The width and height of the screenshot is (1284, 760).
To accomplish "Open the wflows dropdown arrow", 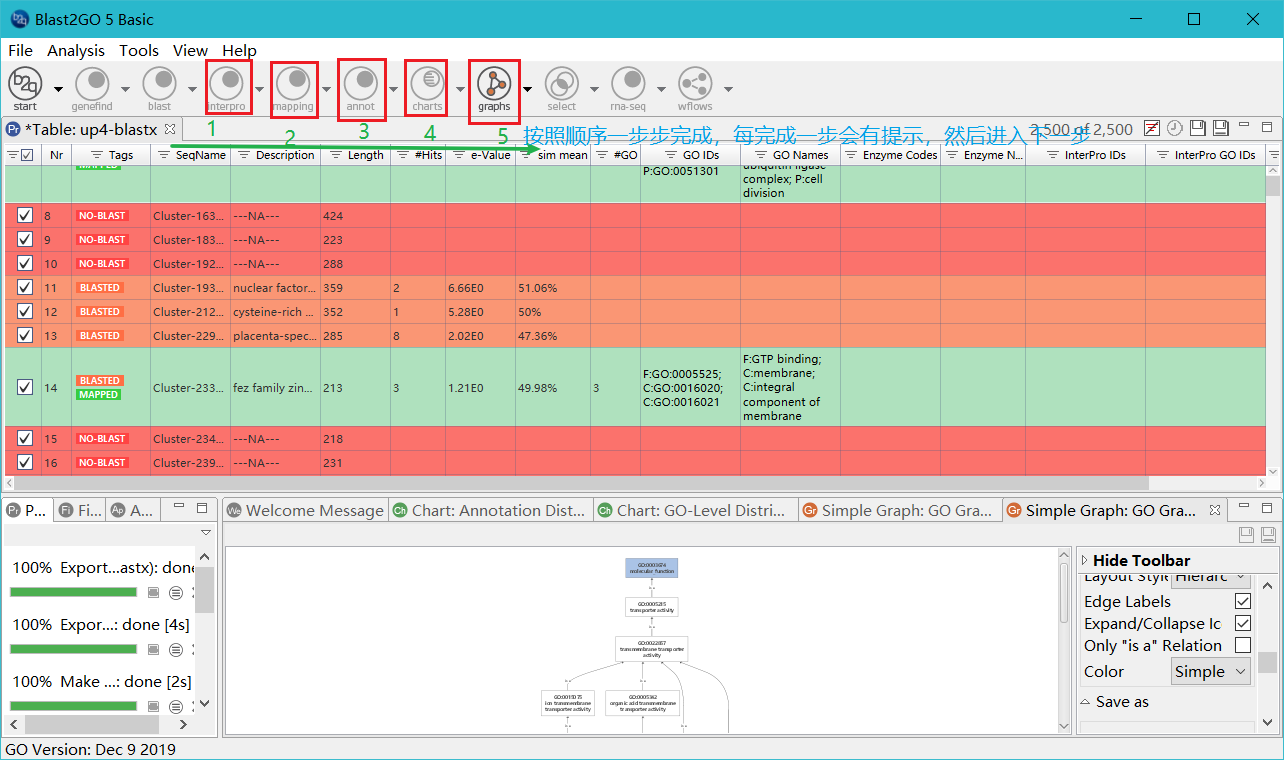I will pos(728,89).
